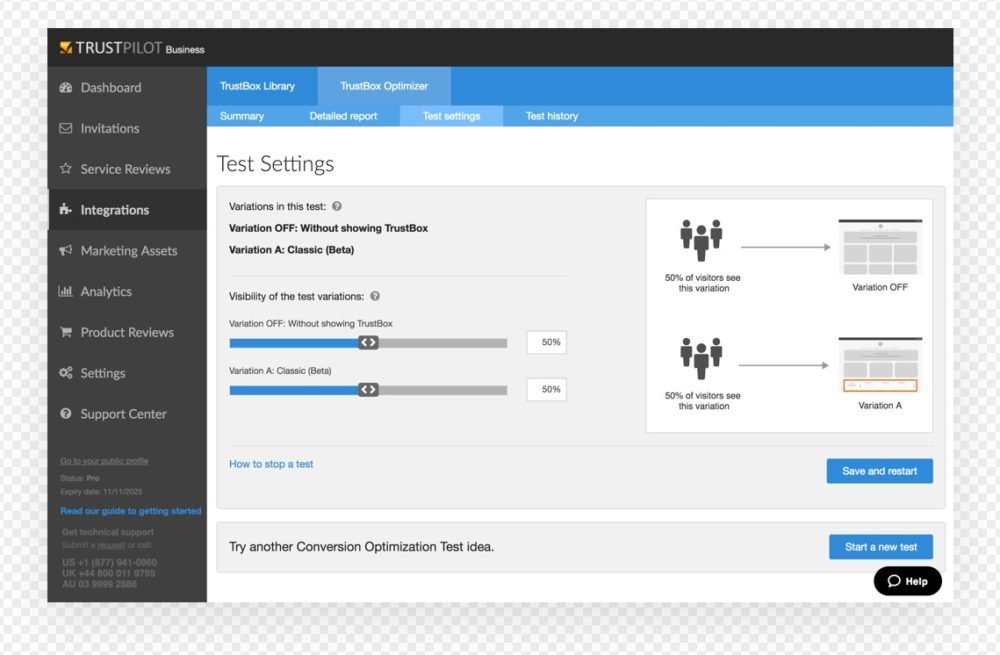
Task: Click the Invitations envelope icon
Action: point(66,129)
